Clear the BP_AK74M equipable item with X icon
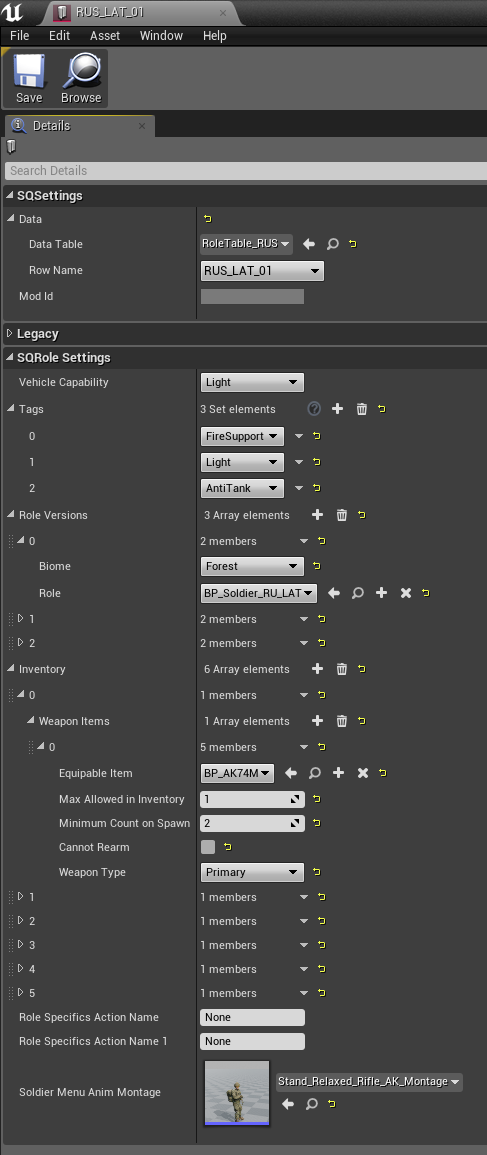487x1155 pixels. click(362, 773)
